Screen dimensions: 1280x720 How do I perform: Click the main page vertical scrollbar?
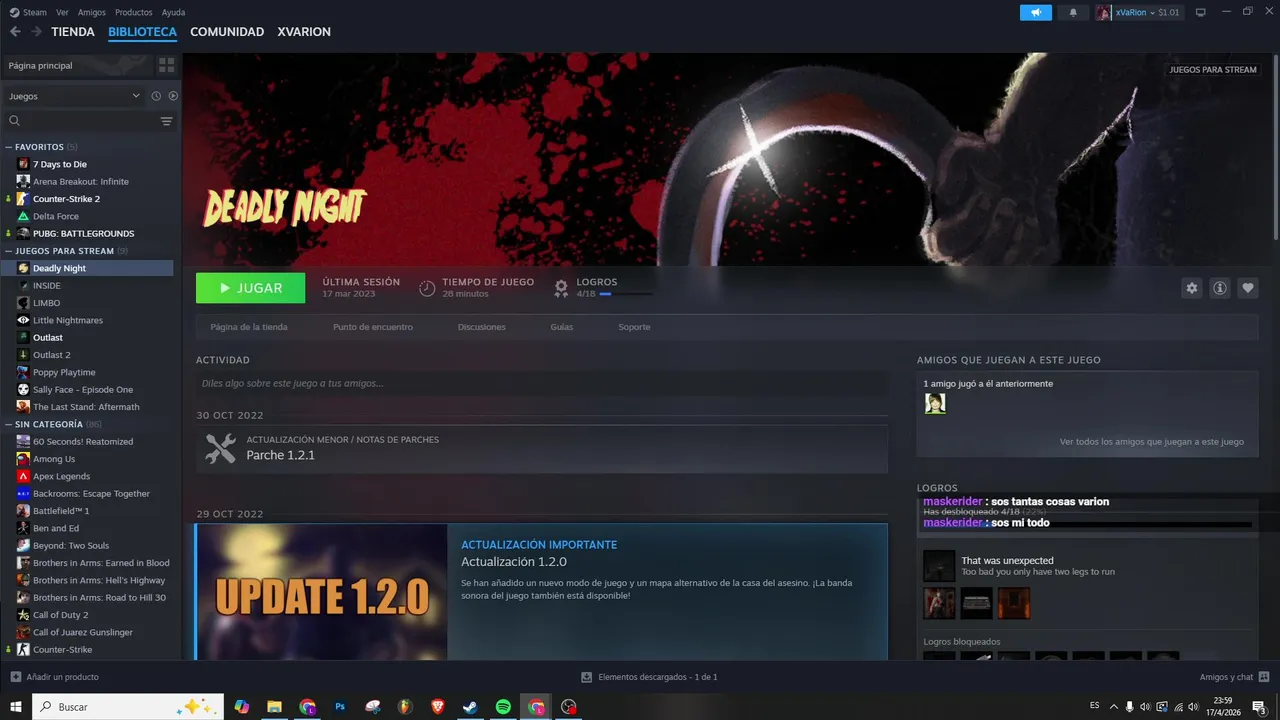click(x=1275, y=145)
